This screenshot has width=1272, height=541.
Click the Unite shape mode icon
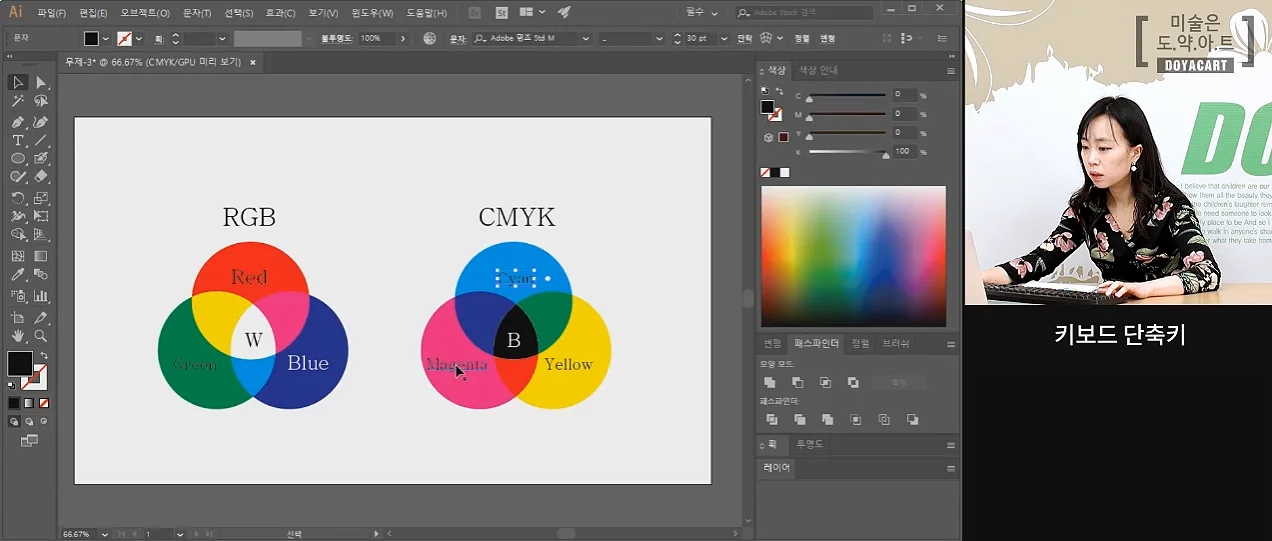[x=769, y=382]
